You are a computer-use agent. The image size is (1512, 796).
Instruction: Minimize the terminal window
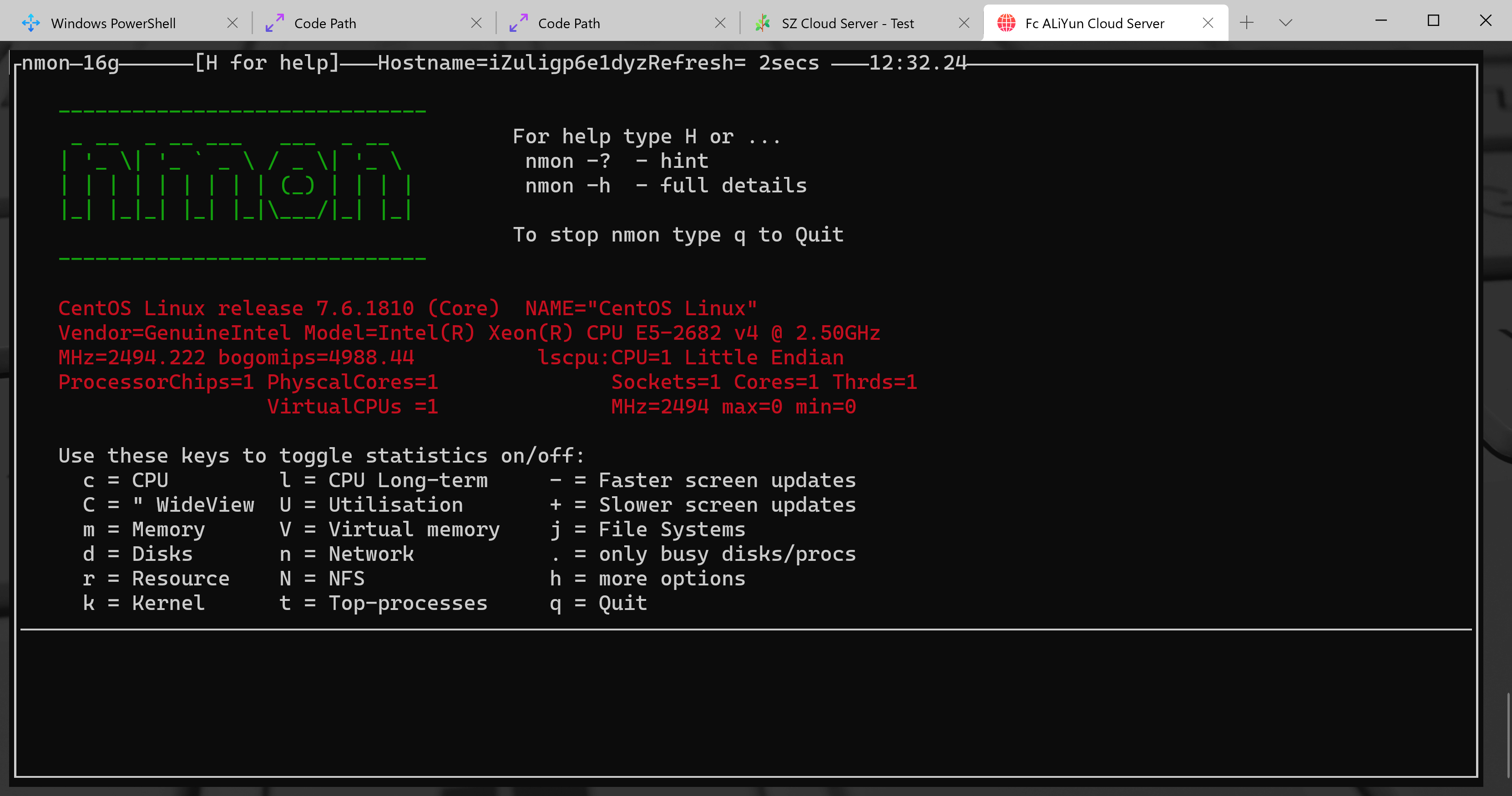1381,20
